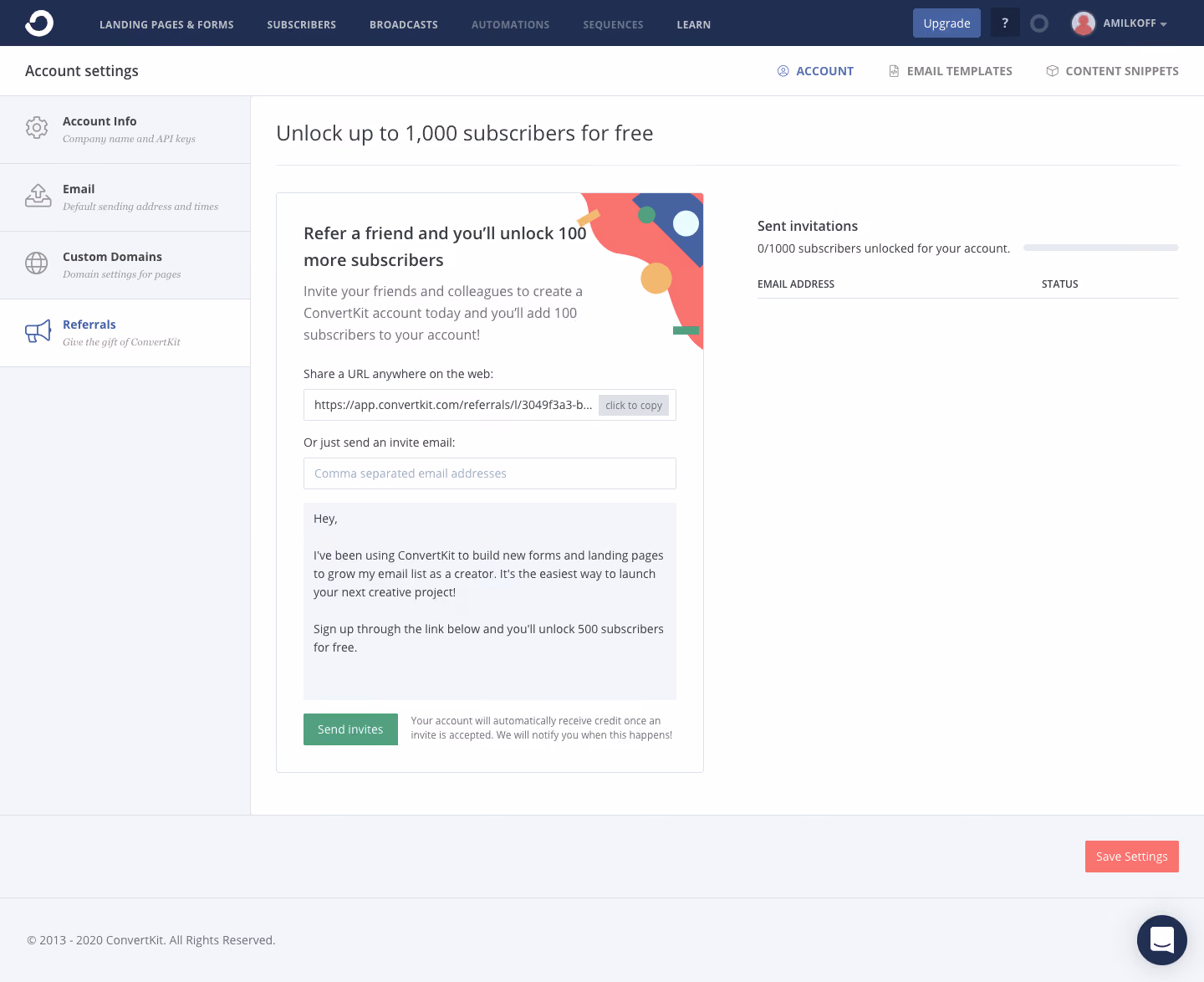Click the Email outbox tray icon
Screen dimensions: 1204x982
[38, 196]
